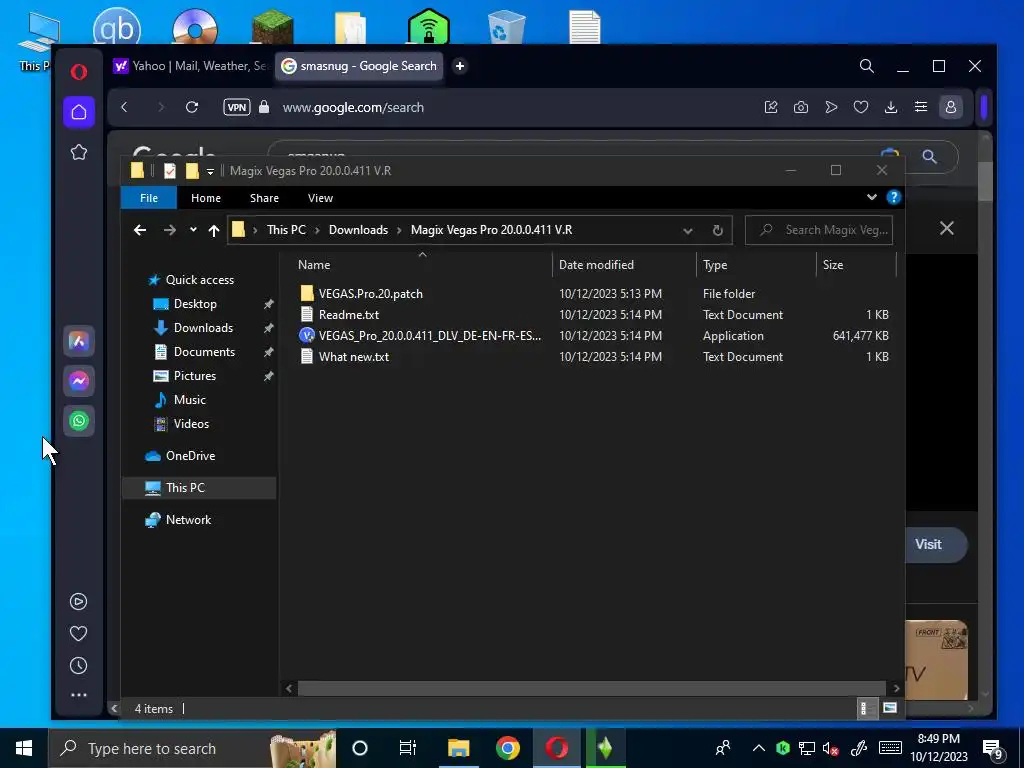Open Easy Setup sliders icon in Opera
1024x768 pixels.
(x=921, y=107)
